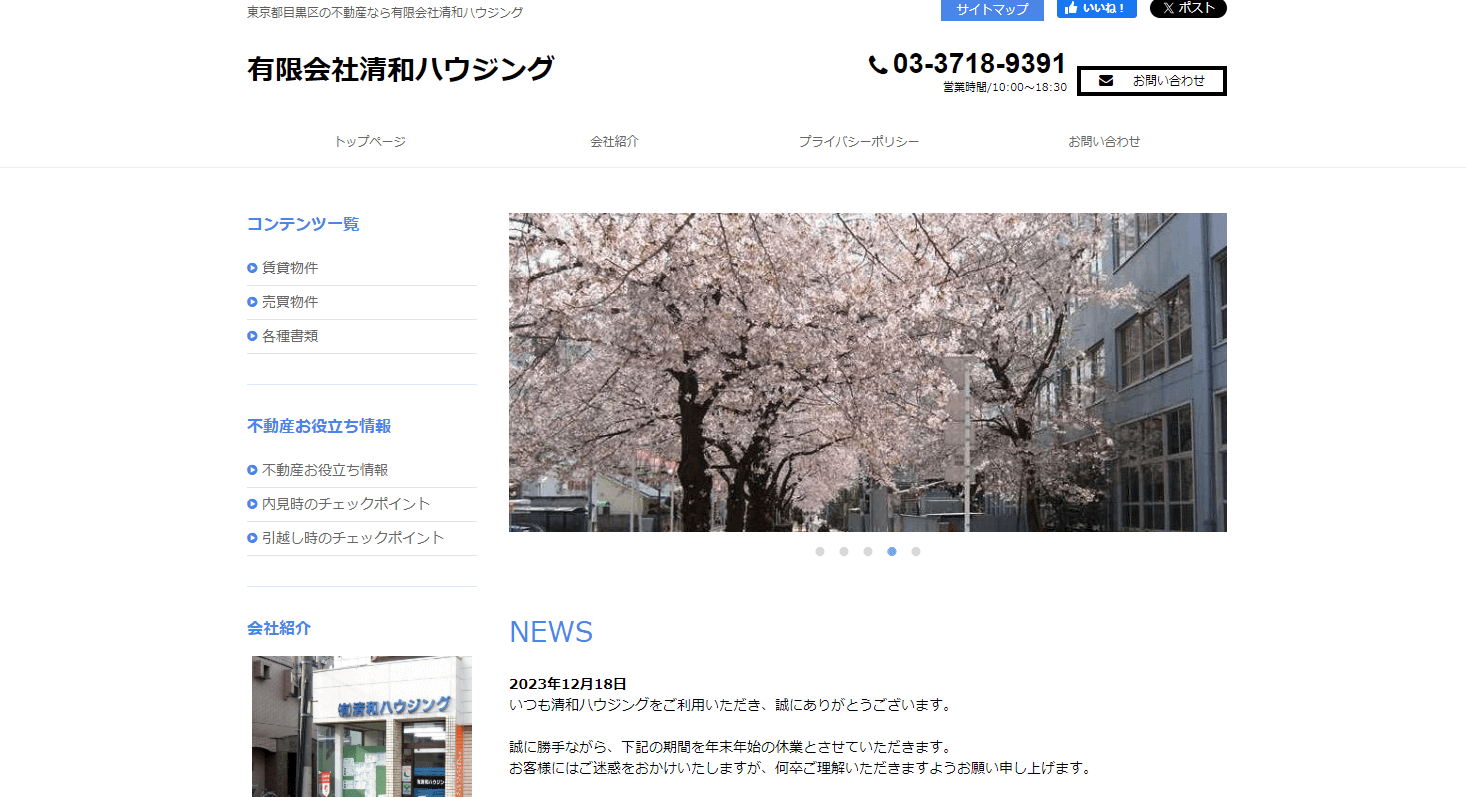Select the second carousel slider dot

pyautogui.click(x=844, y=551)
